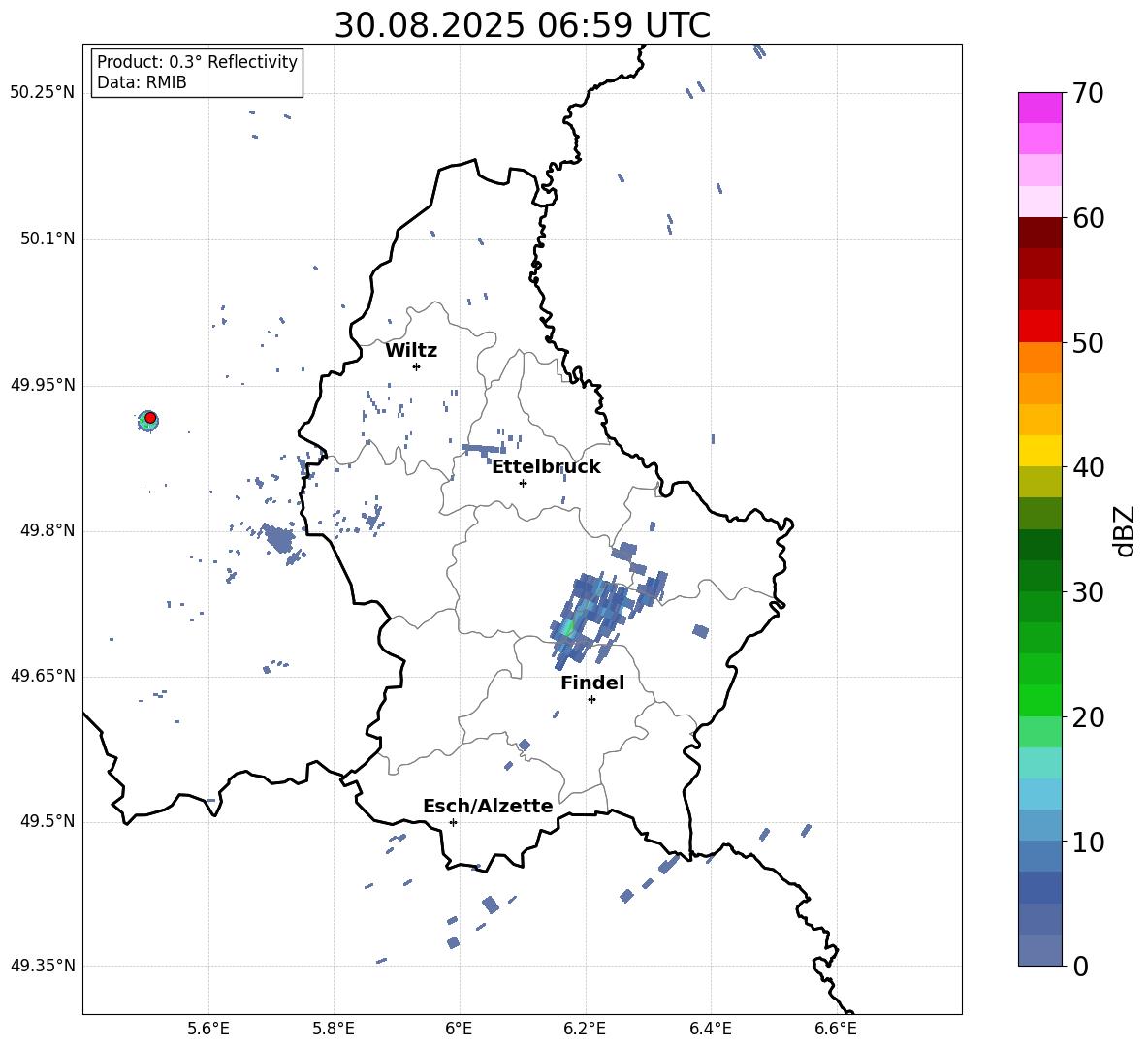Viewport: 1148px width, 1048px height.
Task: Select the Esch/Alzette city label
Action: coord(488,806)
